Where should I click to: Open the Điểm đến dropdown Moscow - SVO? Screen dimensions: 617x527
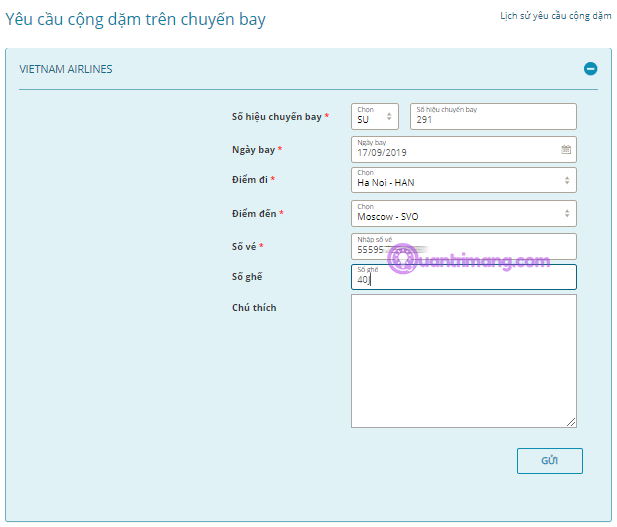[x=464, y=214]
